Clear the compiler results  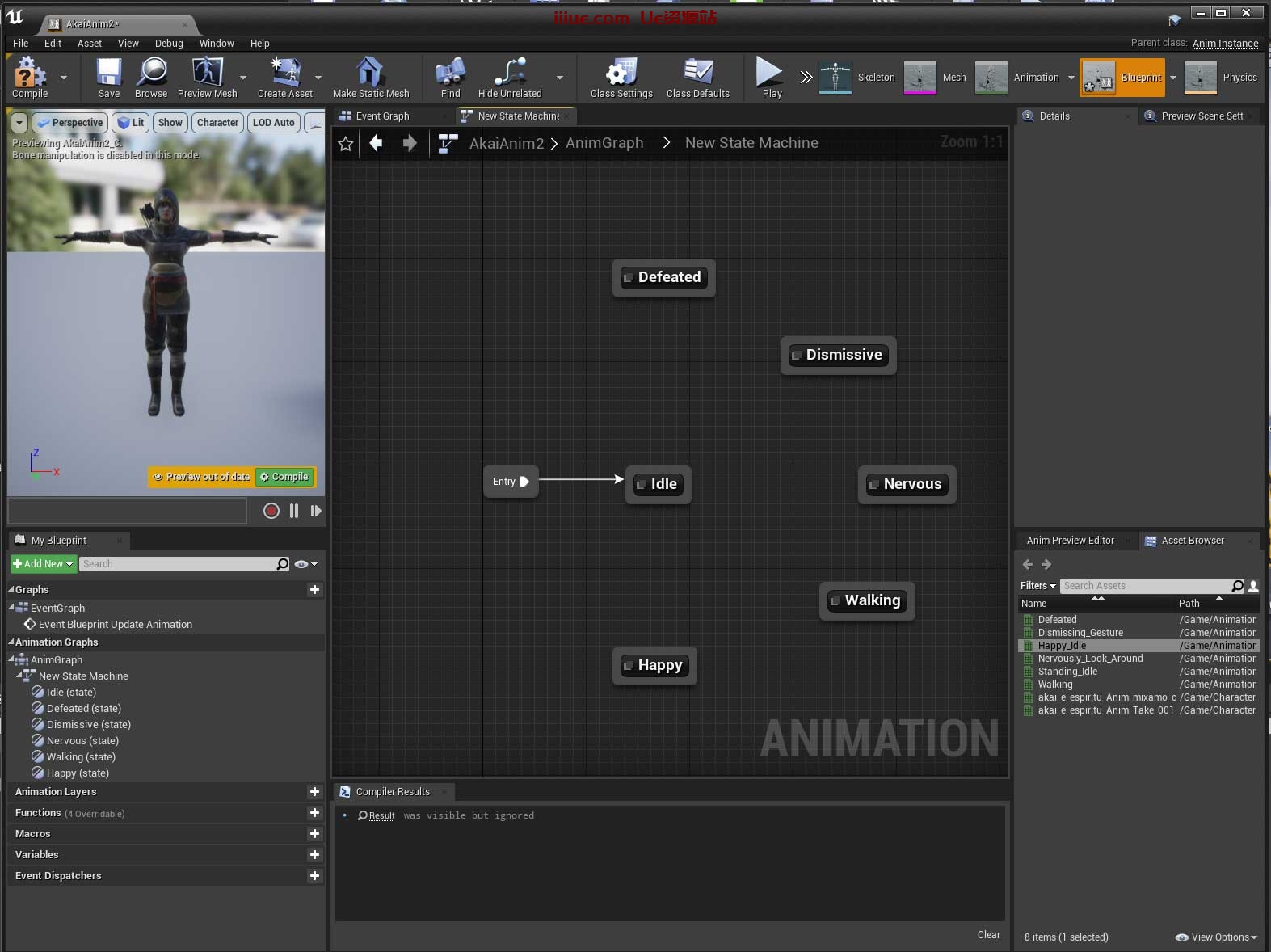click(988, 935)
